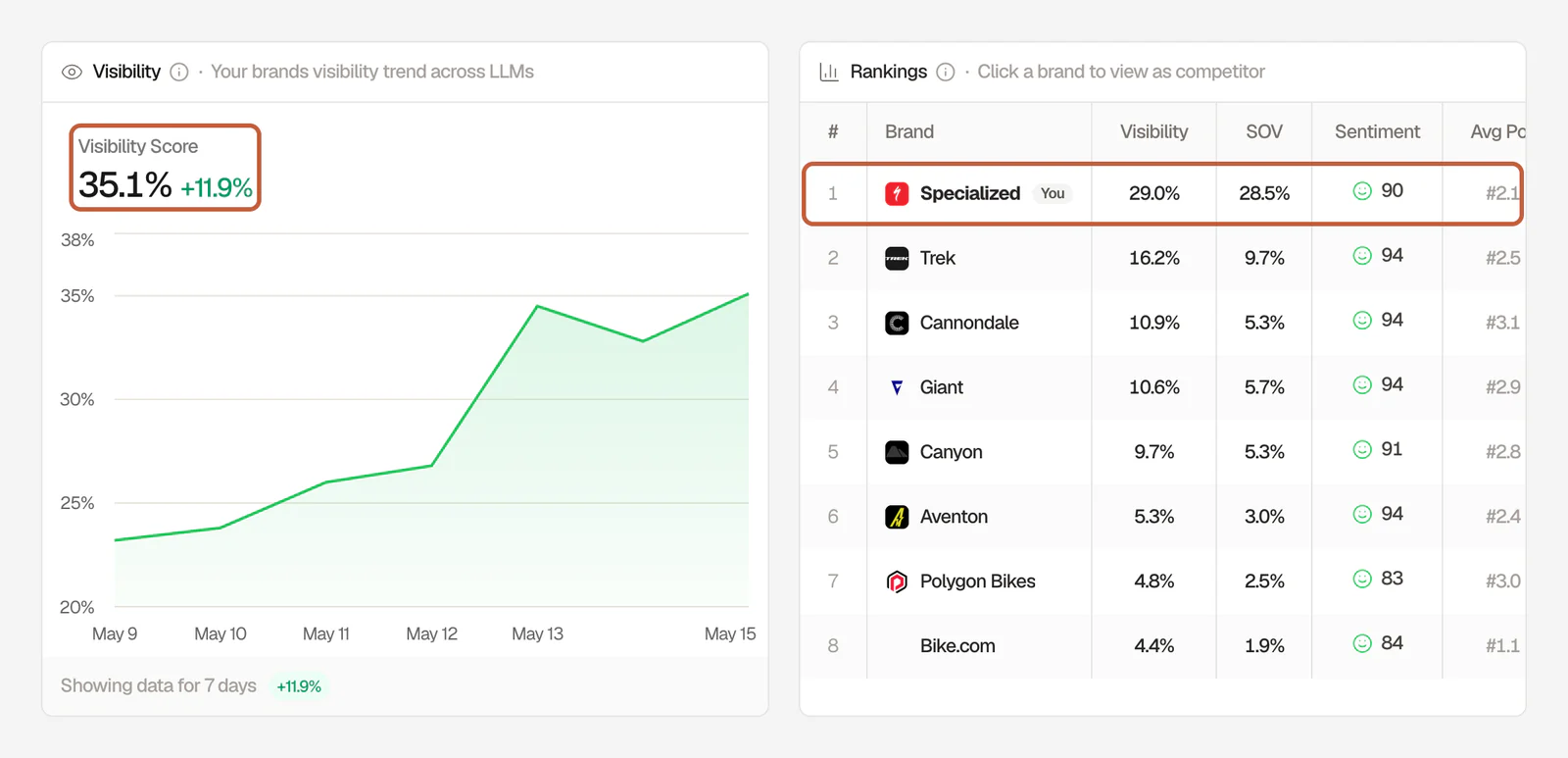Sort by the Visibility column header
The image size is (1568, 758).
pos(1153,131)
